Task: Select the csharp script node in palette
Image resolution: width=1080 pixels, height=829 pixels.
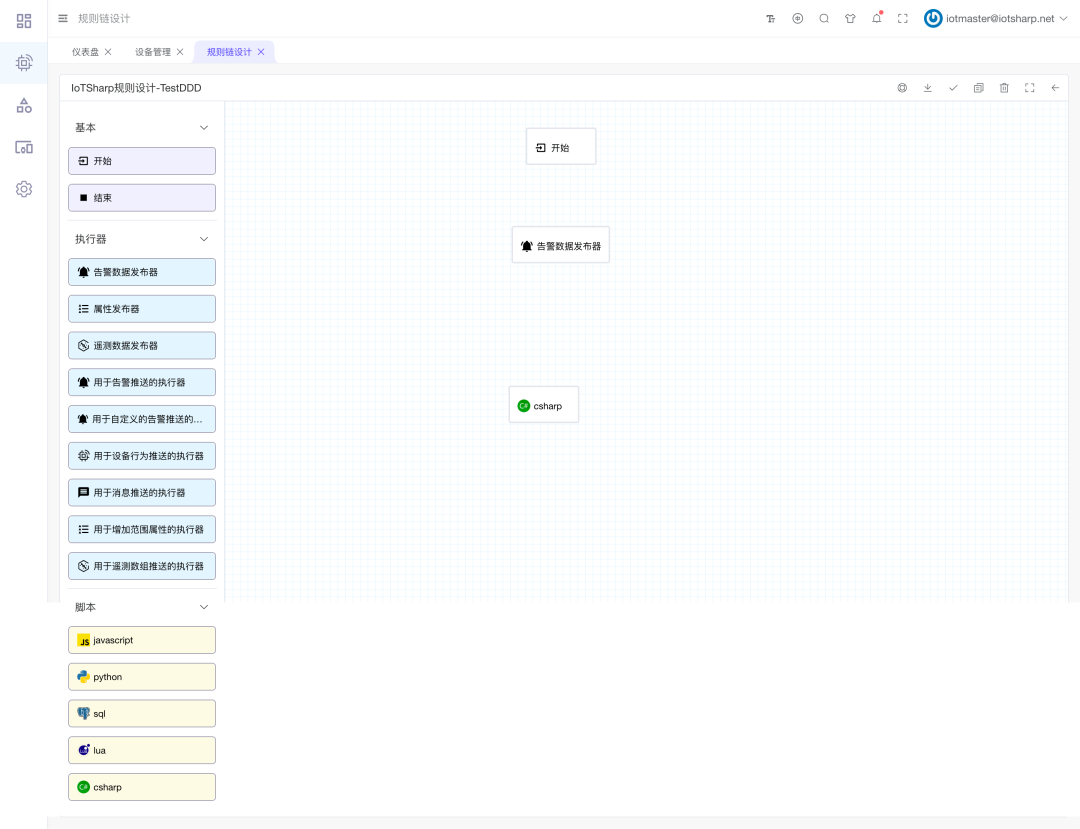Action: pyautogui.click(x=142, y=787)
